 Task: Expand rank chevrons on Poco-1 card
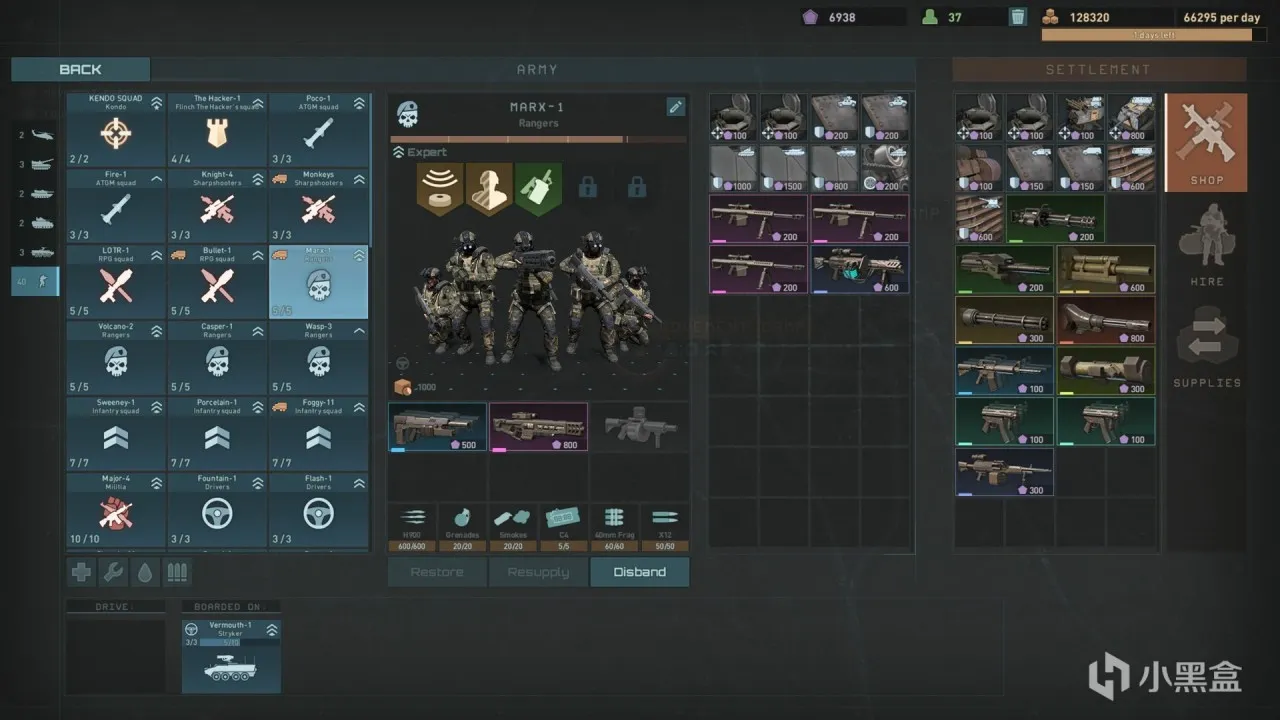pos(358,103)
